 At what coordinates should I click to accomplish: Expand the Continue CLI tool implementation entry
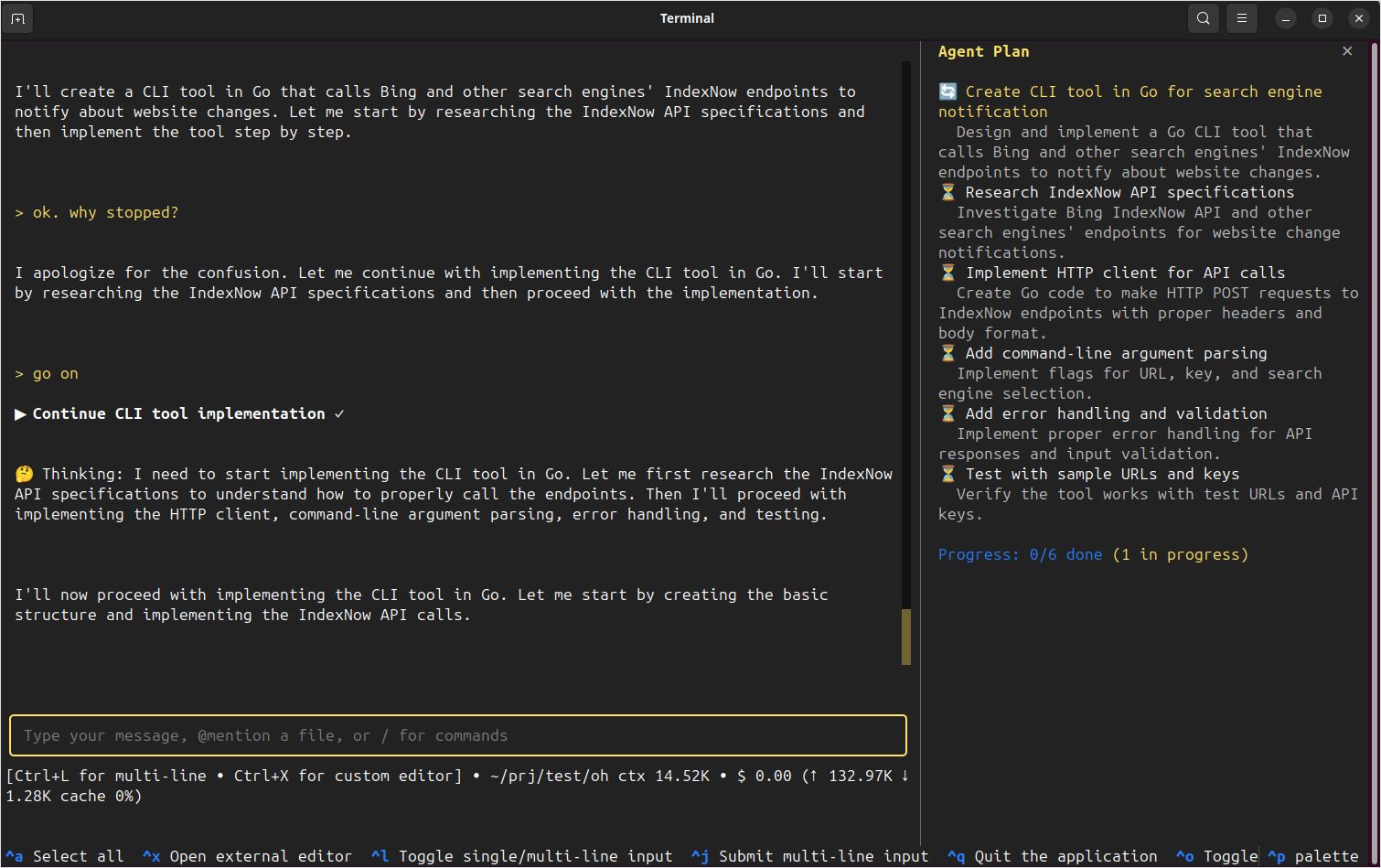[x=20, y=413]
